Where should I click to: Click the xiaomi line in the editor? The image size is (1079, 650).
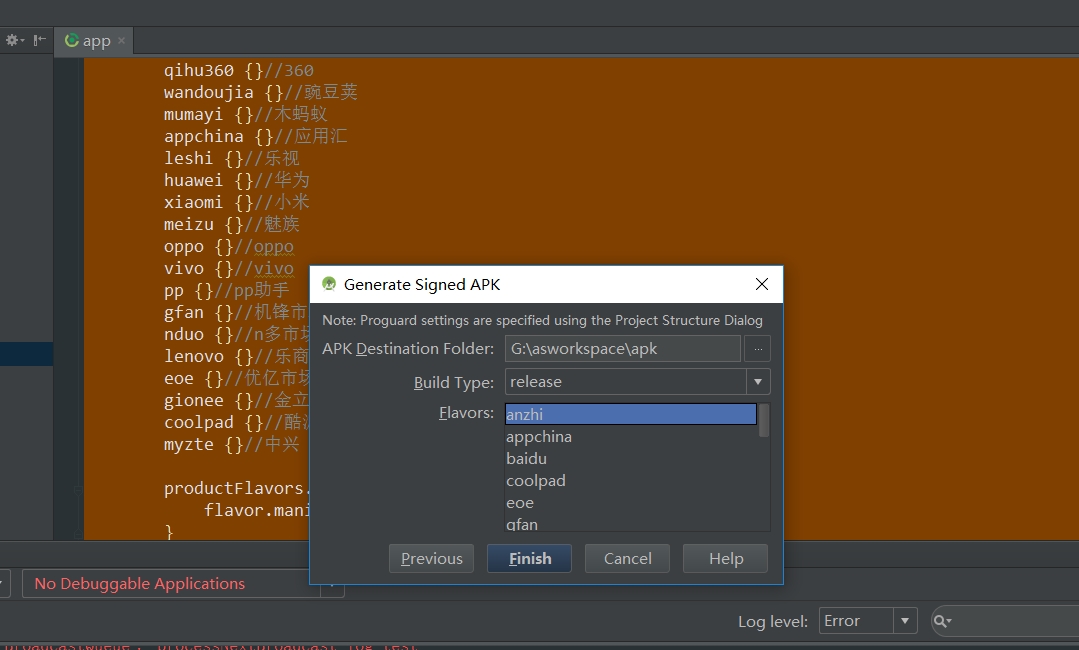[x=236, y=202]
